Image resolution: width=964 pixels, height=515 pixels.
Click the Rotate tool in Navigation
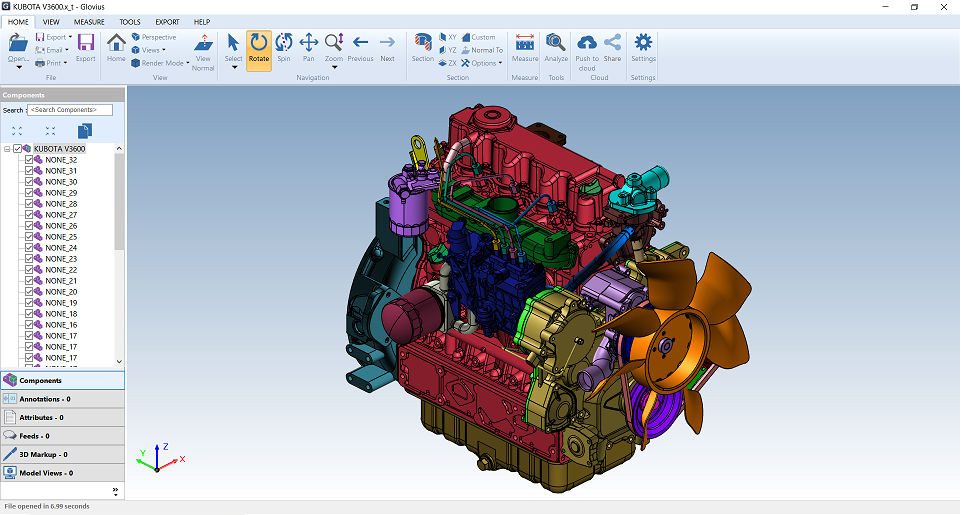click(x=259, y=46)
